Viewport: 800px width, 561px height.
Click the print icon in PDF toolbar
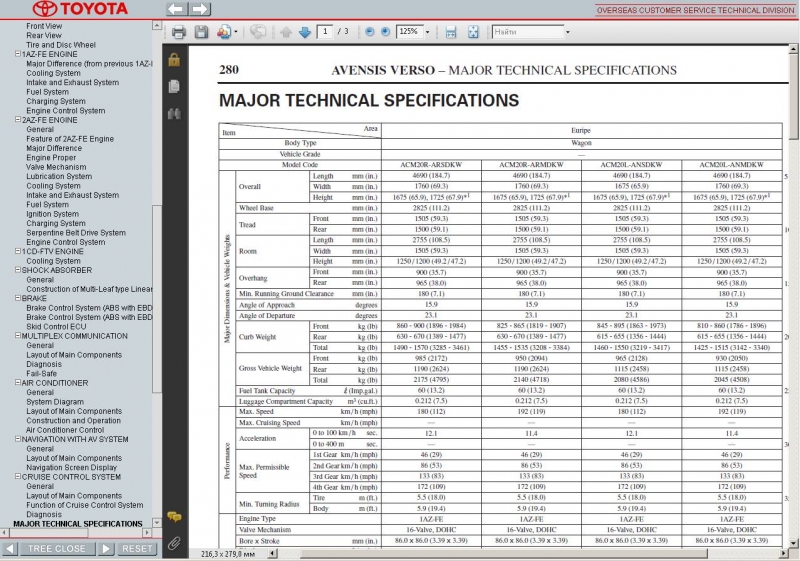[x=179, y=32]
